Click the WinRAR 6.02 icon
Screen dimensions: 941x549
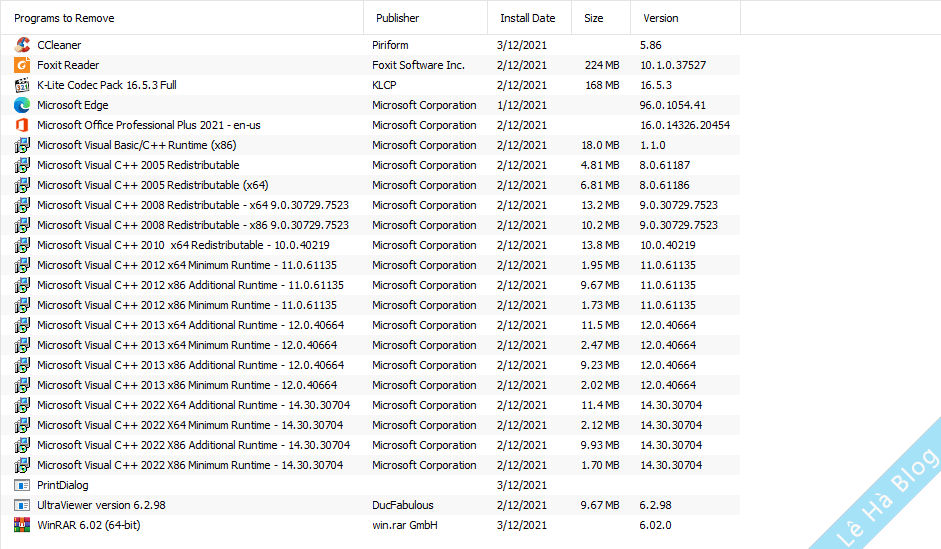(x=22, y=525)
